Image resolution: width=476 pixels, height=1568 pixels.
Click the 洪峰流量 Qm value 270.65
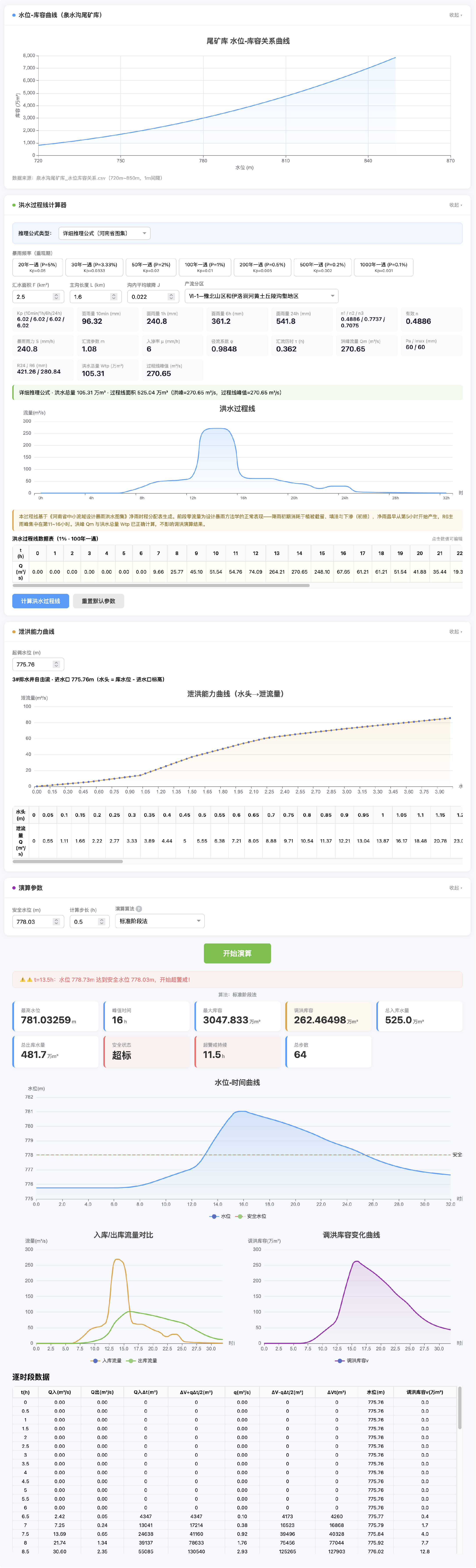353,349
